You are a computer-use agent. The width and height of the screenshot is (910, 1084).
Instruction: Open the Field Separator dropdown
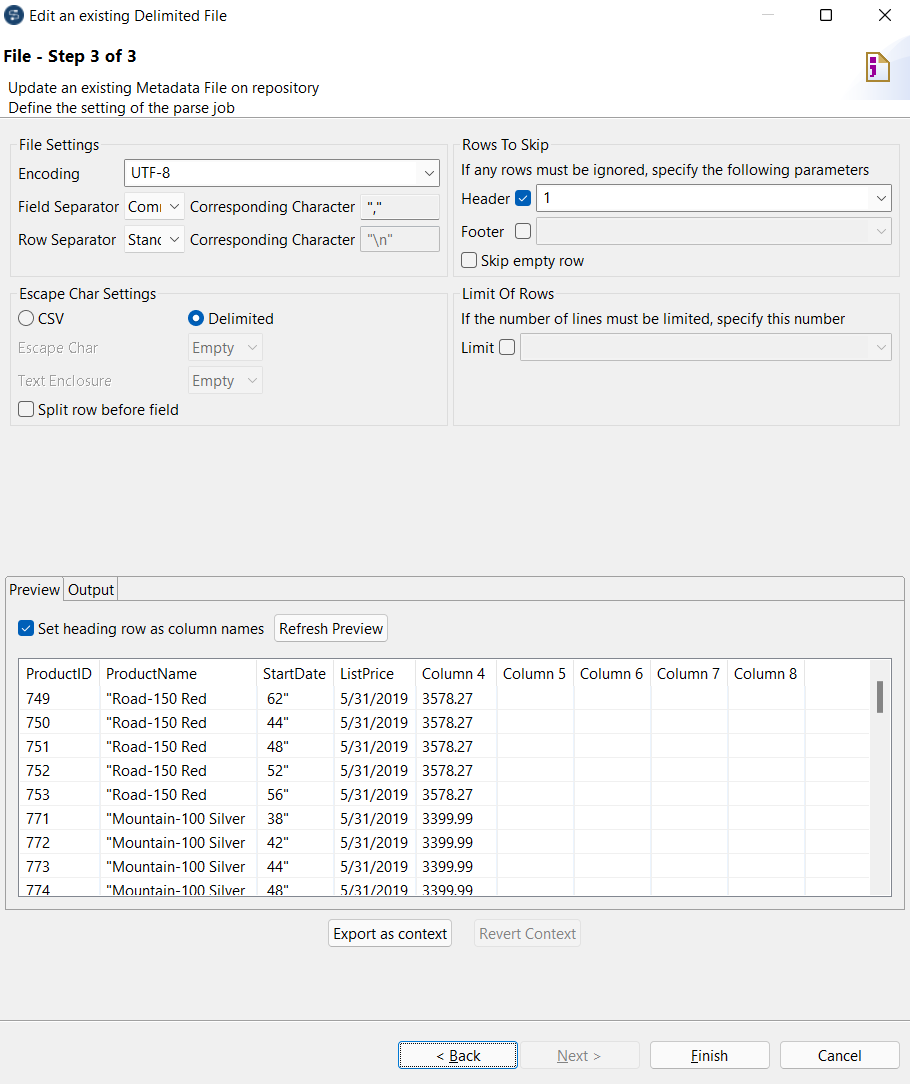point(154,207)
